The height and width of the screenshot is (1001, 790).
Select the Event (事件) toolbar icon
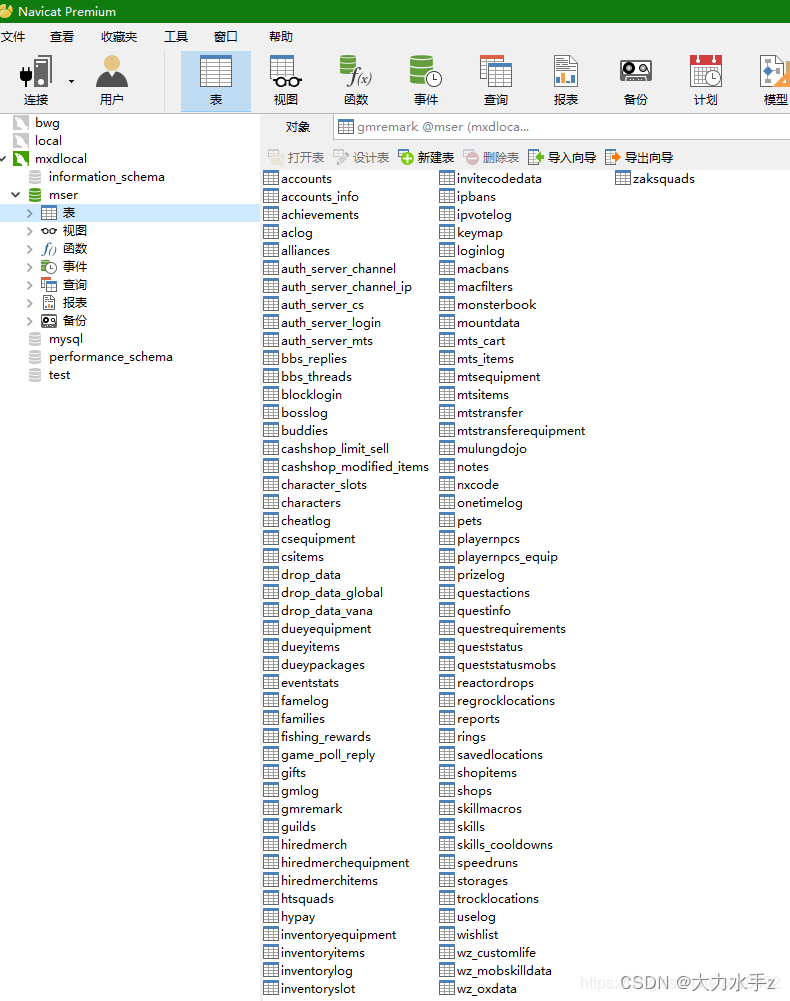tap(426, 80)
